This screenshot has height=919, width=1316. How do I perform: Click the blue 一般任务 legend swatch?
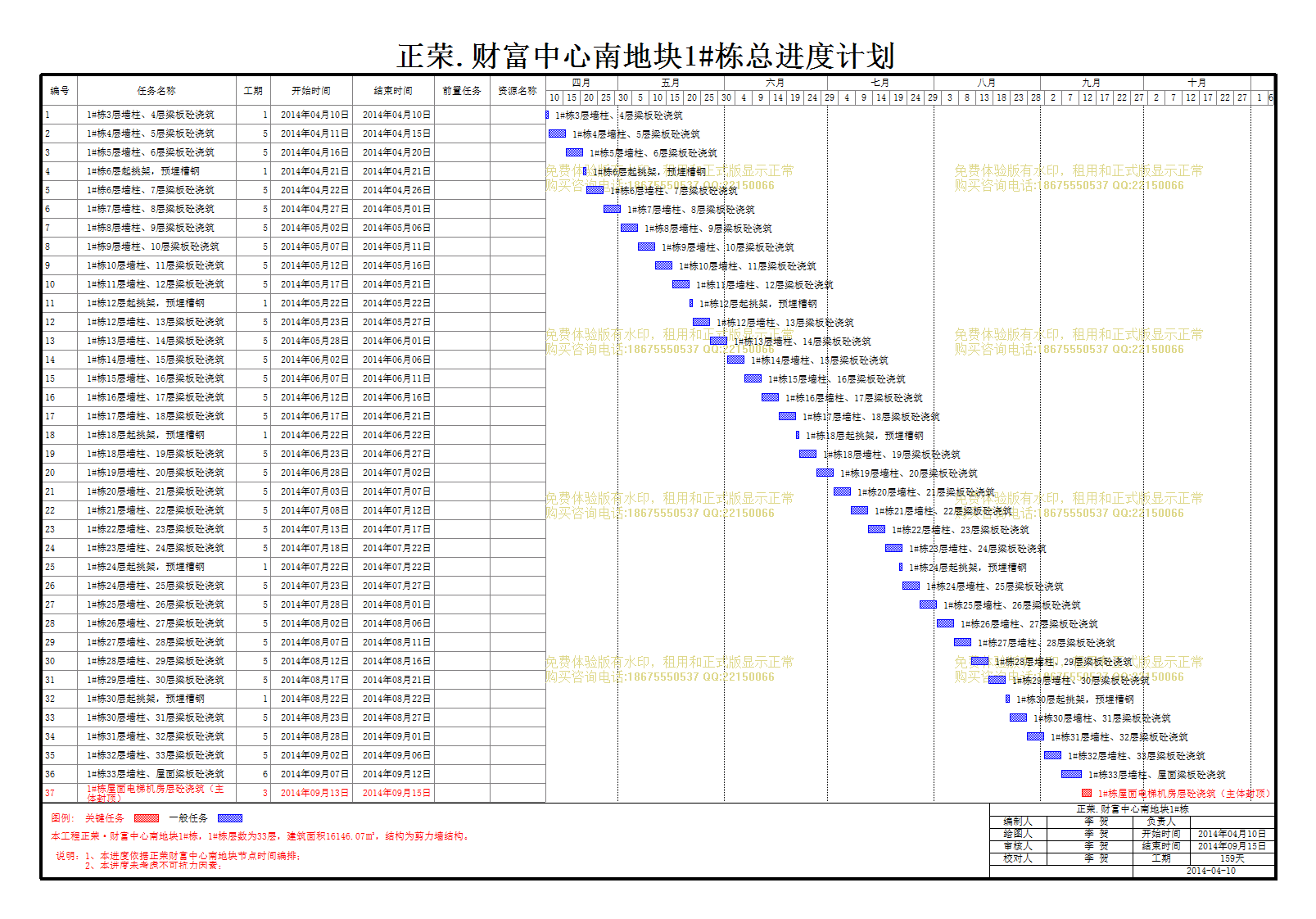coord(229,818)
